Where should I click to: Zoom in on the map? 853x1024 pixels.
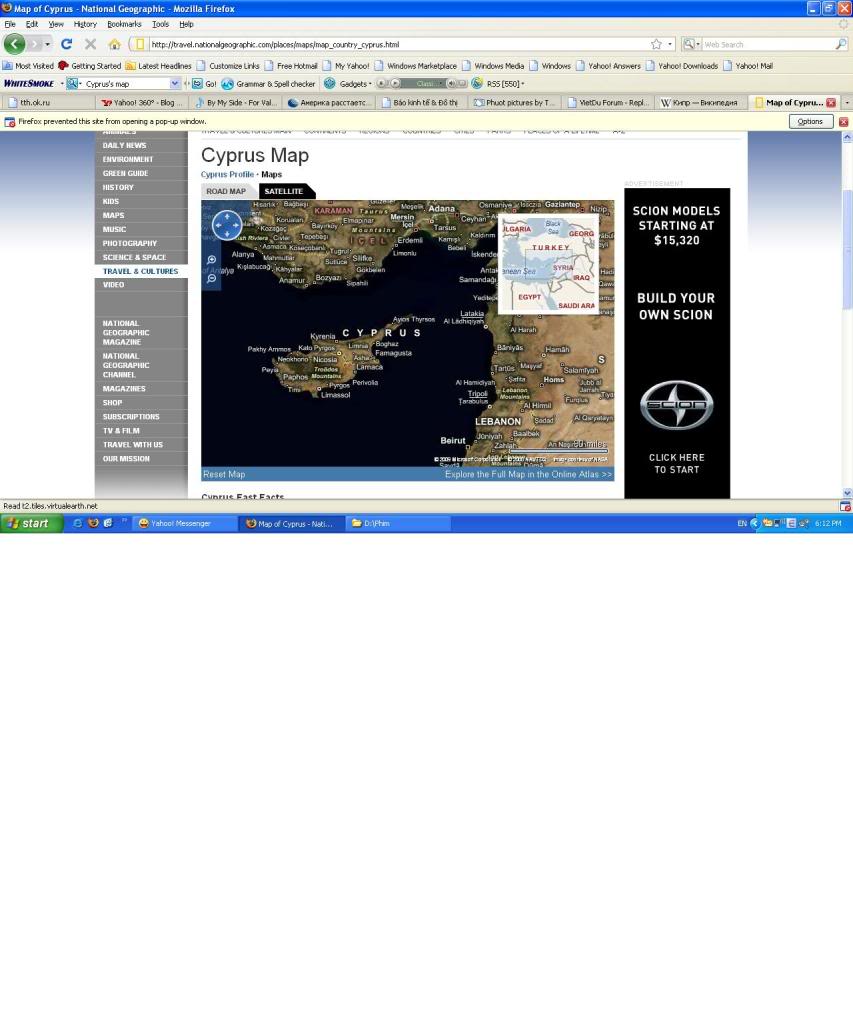point(212,260)
